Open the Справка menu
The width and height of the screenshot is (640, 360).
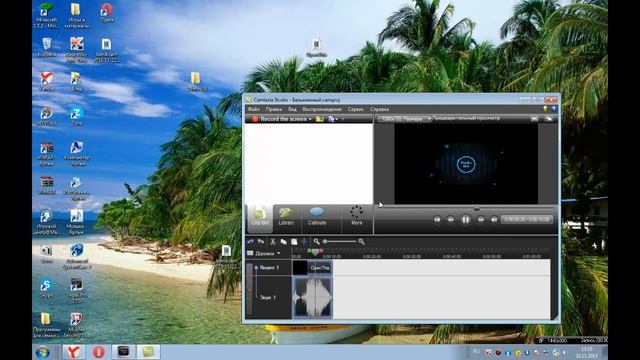(x=379, y=109)
